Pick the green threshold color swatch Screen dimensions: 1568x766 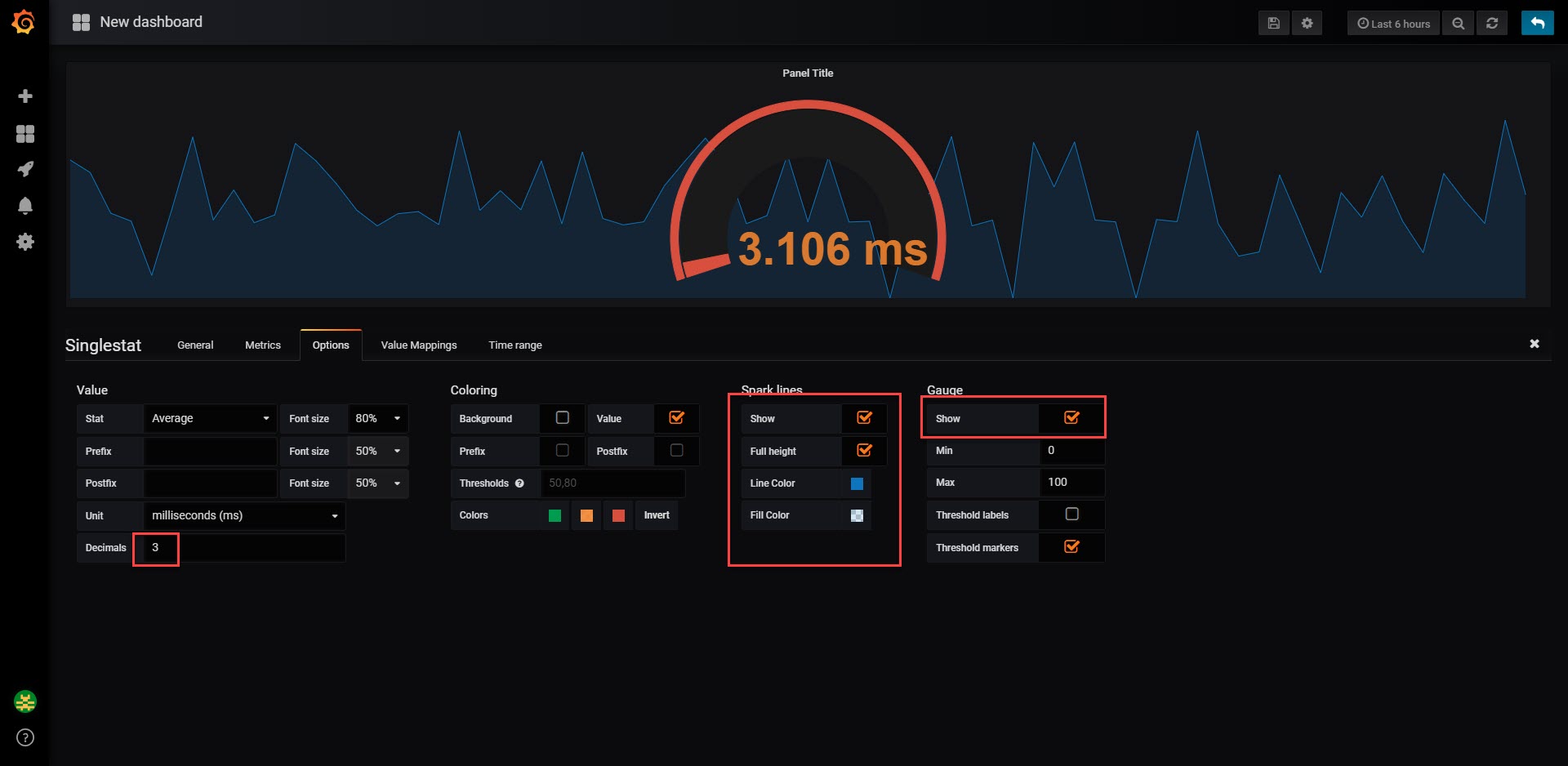[x=555, y=515]
